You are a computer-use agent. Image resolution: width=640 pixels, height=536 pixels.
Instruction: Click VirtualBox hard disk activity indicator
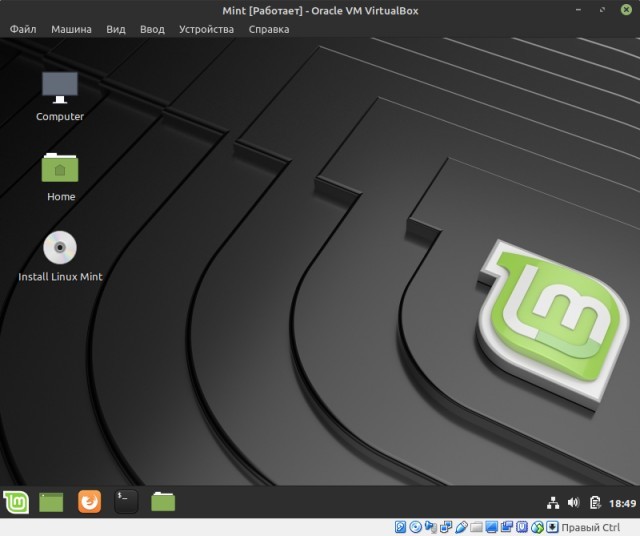click(x=400, y=527)
